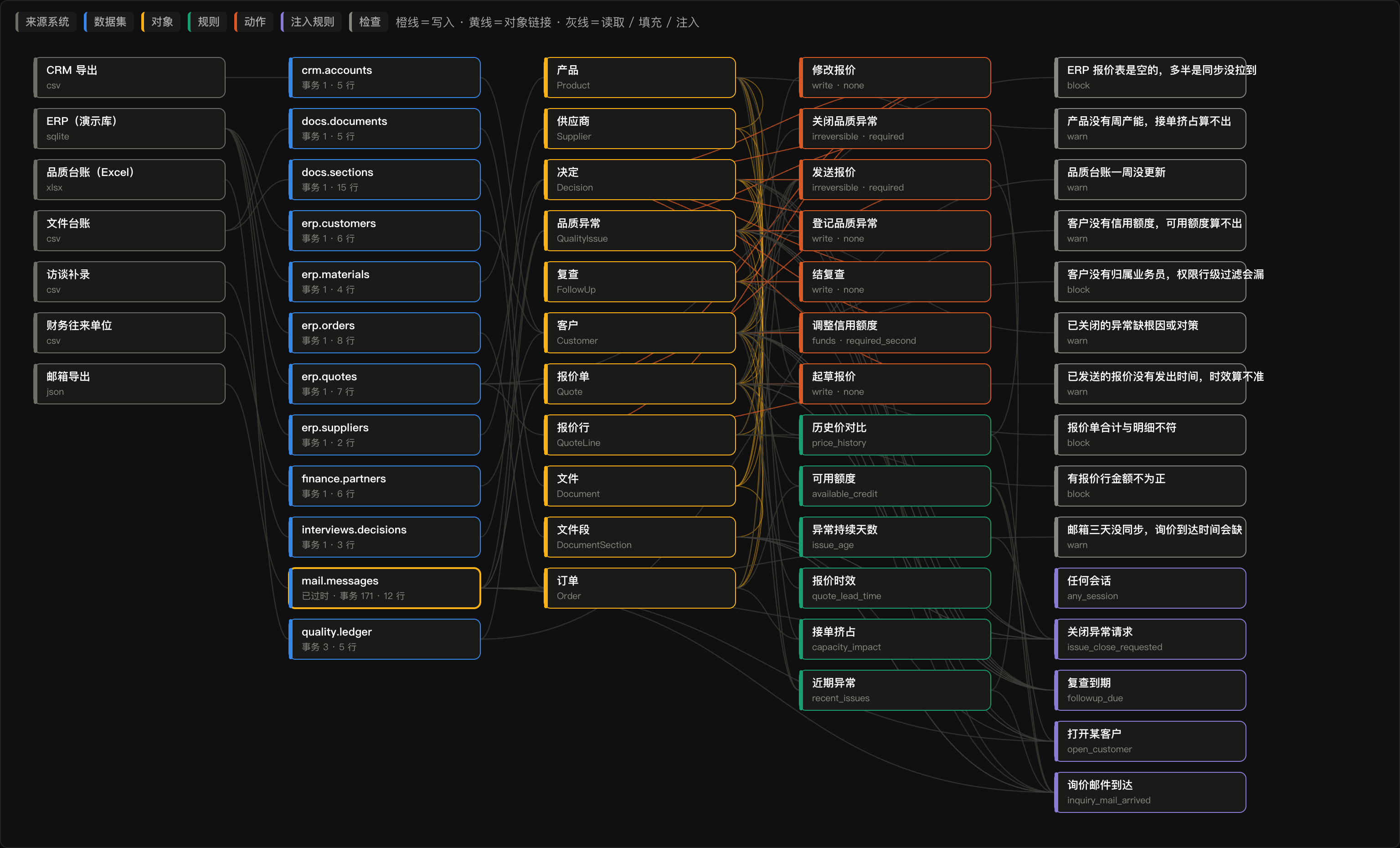Select the 产品 Product object node
Image resolution: width=1400 pixels, height=848 pixels.
pyautogui.click(x=640, y=78)
